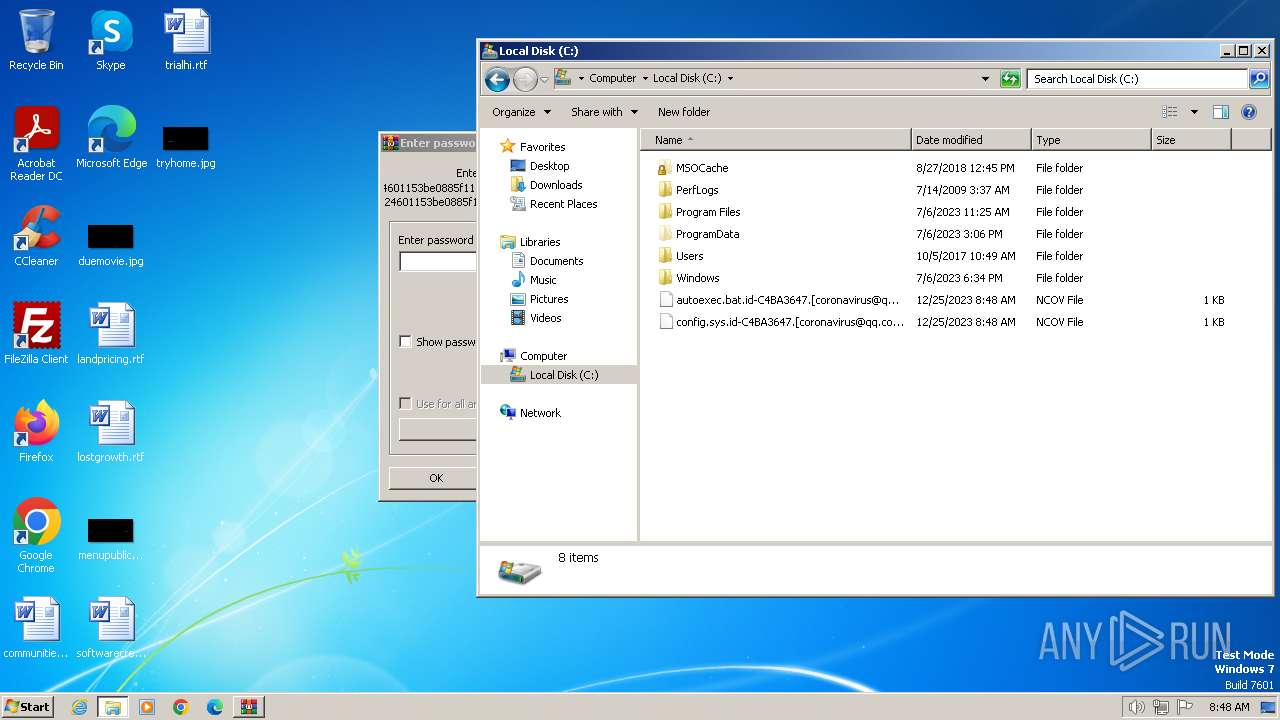Viewport: 1280px width, 720px height.
Task: Open the Share with dropdown menu
Action: click(604, 112)
